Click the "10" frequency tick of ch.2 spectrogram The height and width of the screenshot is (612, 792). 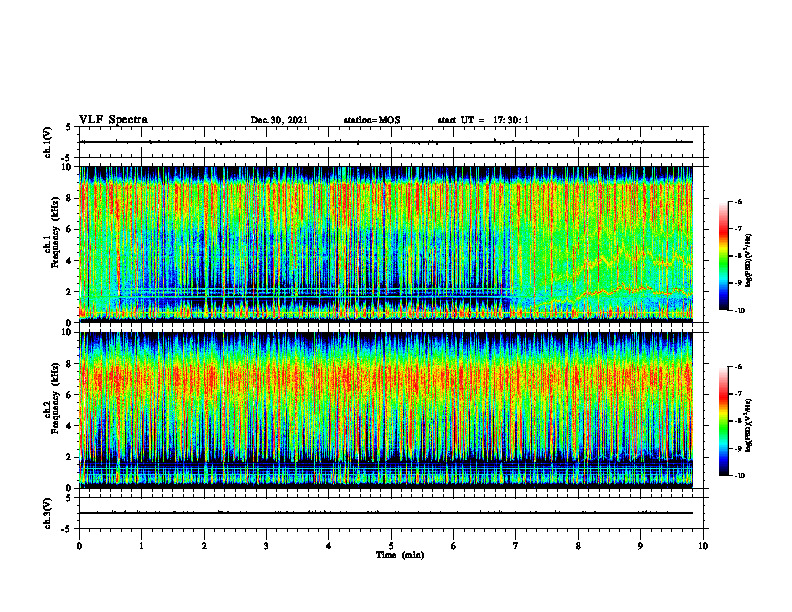(x=66, y=332)
